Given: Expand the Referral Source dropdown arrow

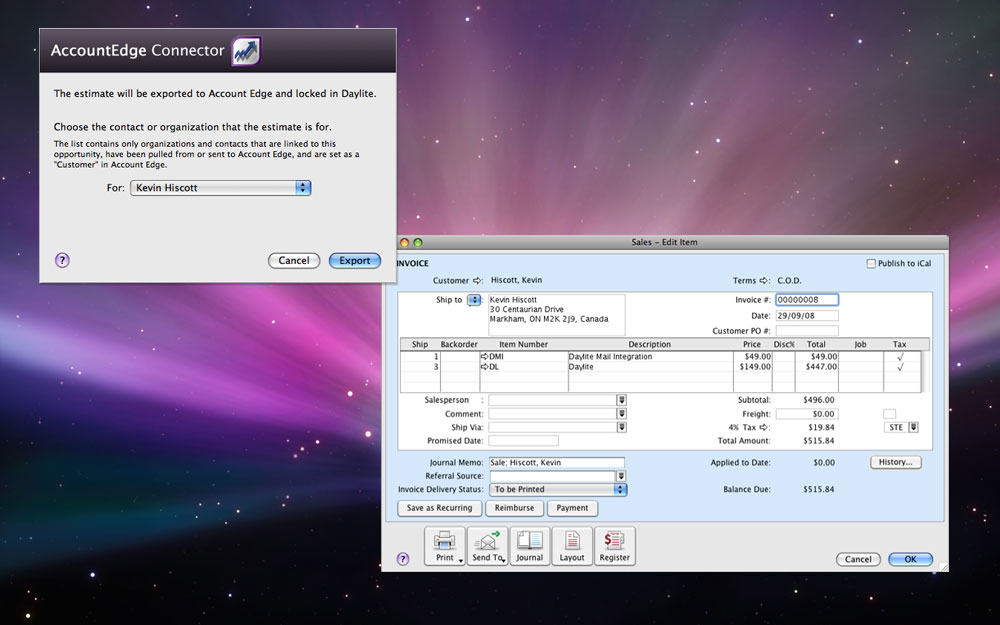Looking at the screenshot, I should 621,476.
